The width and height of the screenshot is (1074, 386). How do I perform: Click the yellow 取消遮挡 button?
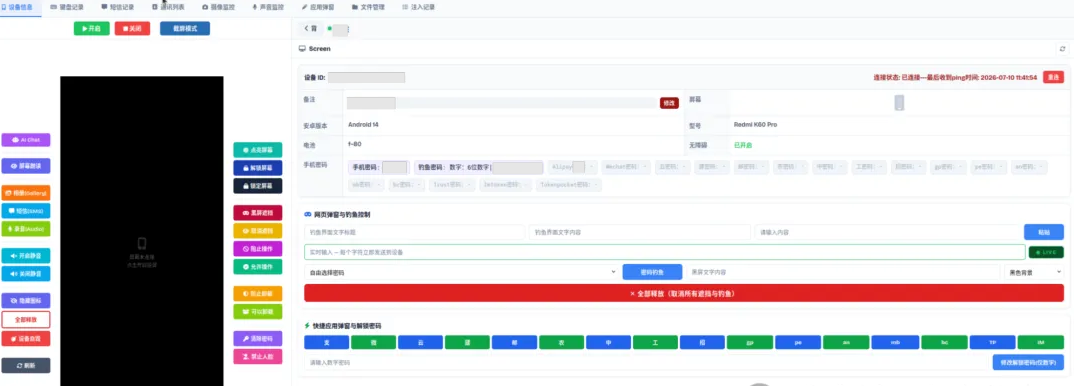(258, 231)
